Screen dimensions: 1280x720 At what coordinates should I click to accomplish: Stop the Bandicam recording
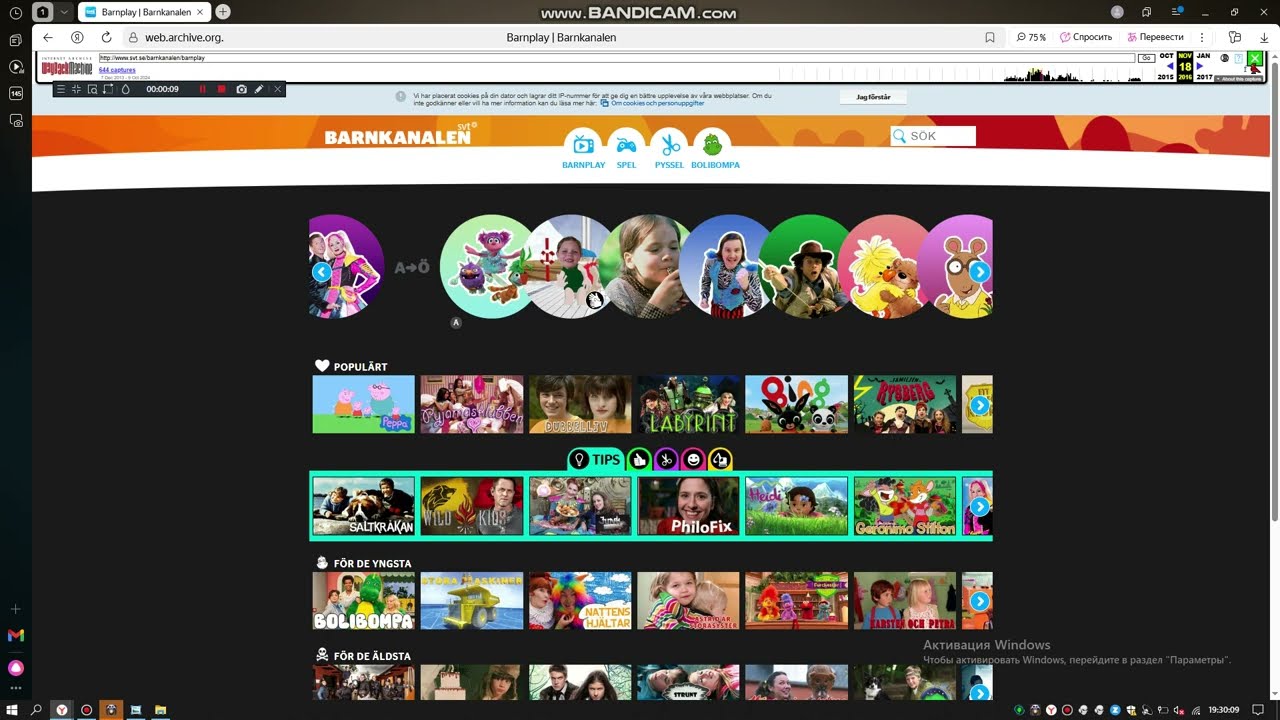click(x=221, y=89)
